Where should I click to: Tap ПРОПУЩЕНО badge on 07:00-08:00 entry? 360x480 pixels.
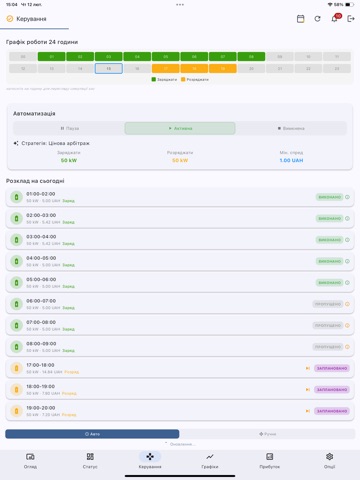(328, 325)
